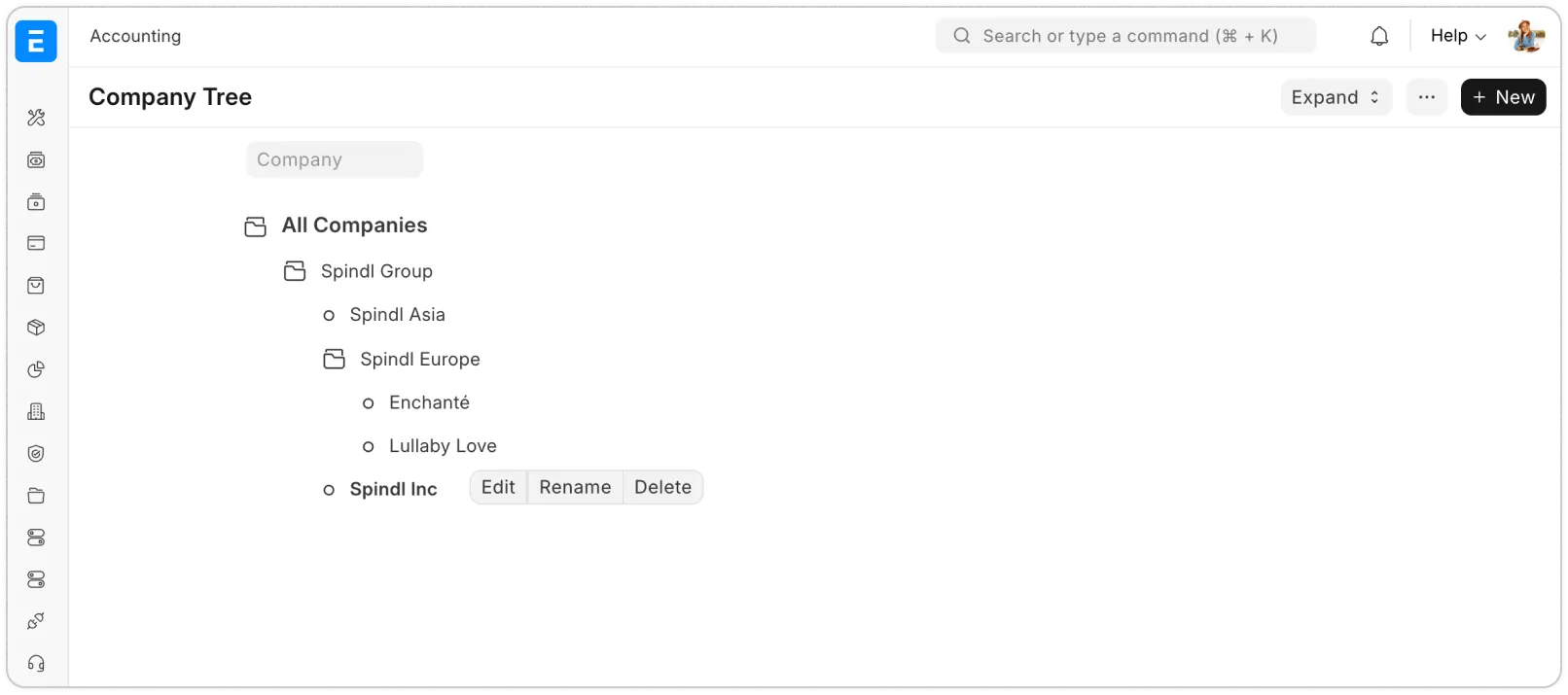The image size is (1568, 695).
Task: Open the Expand dropdown
Action: coord(1336,97)
